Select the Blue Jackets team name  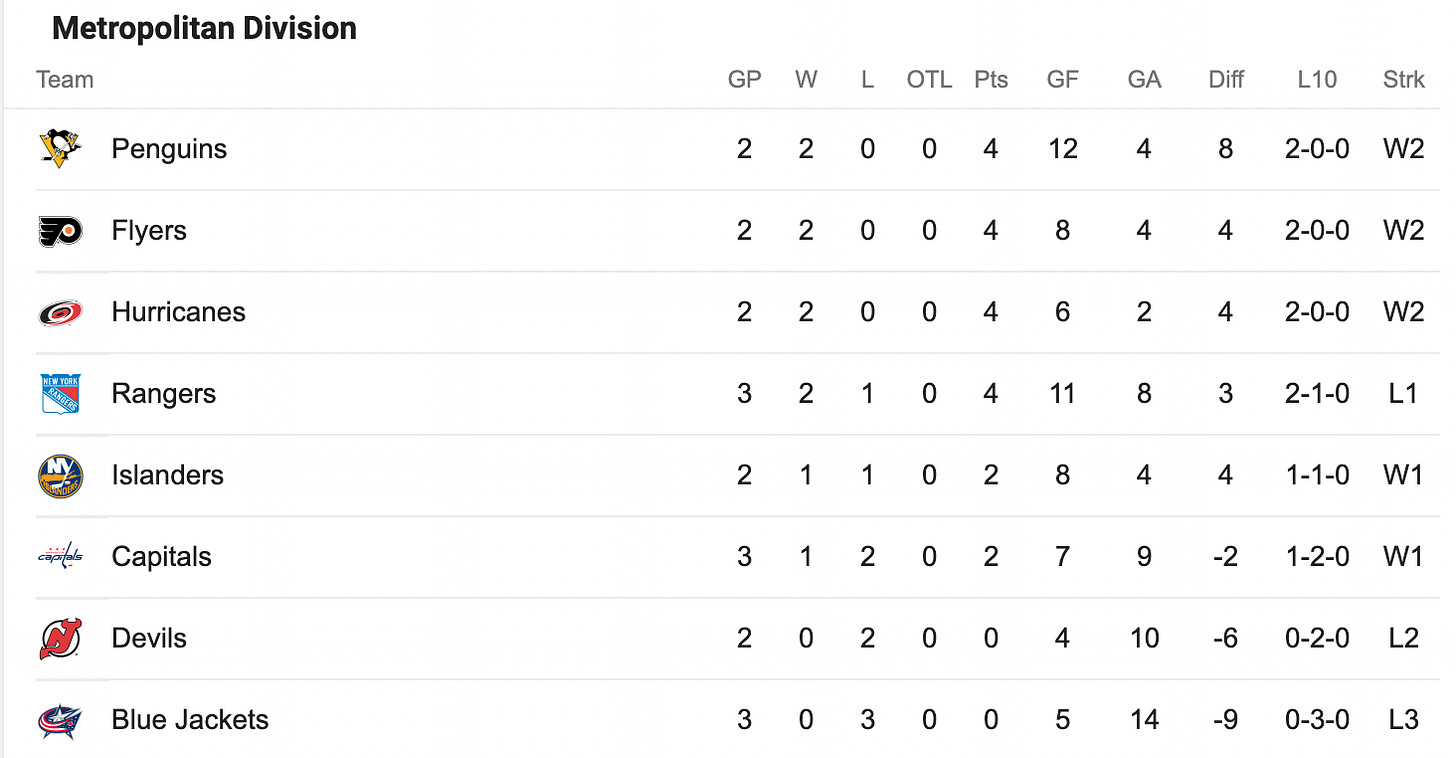pyautogui.click(x=190, y=720)
